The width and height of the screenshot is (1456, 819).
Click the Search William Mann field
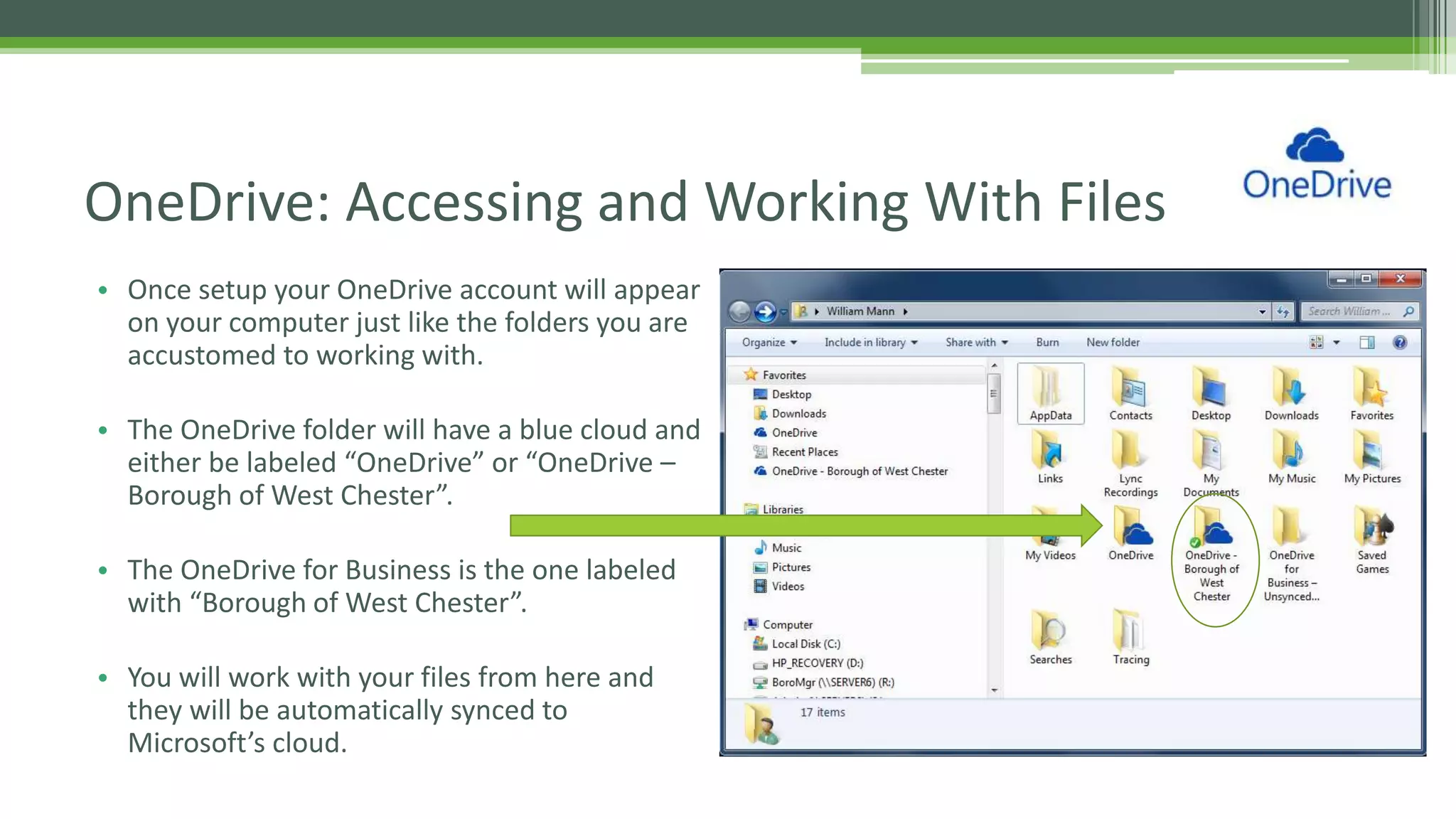click(1349, 311)
